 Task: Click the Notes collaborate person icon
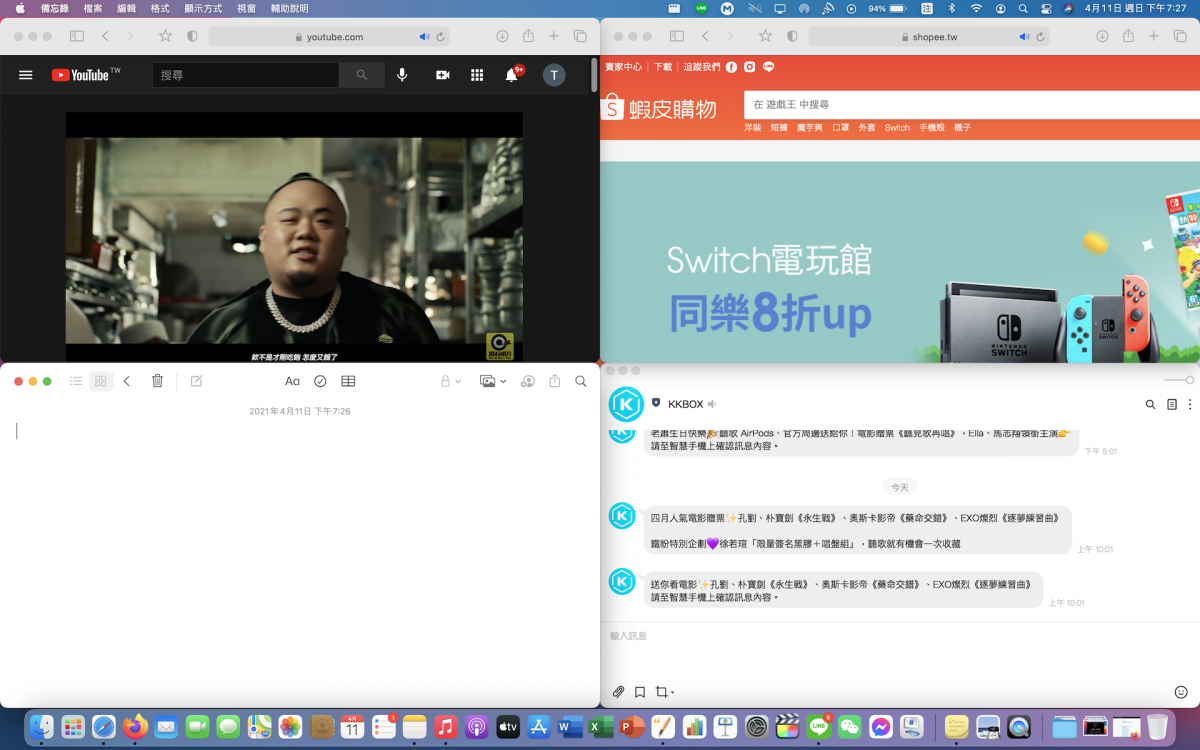pyautogui.click(x=527, y=381)
